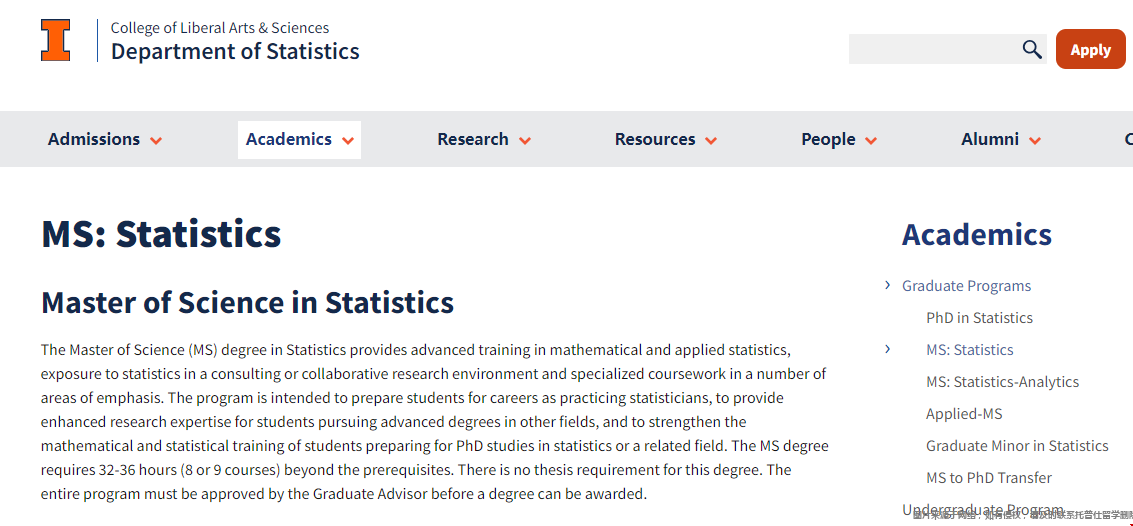Expand the People dropdown chevron
Image resolution: width=1133 pixels, height=526 pixels.
871,141
